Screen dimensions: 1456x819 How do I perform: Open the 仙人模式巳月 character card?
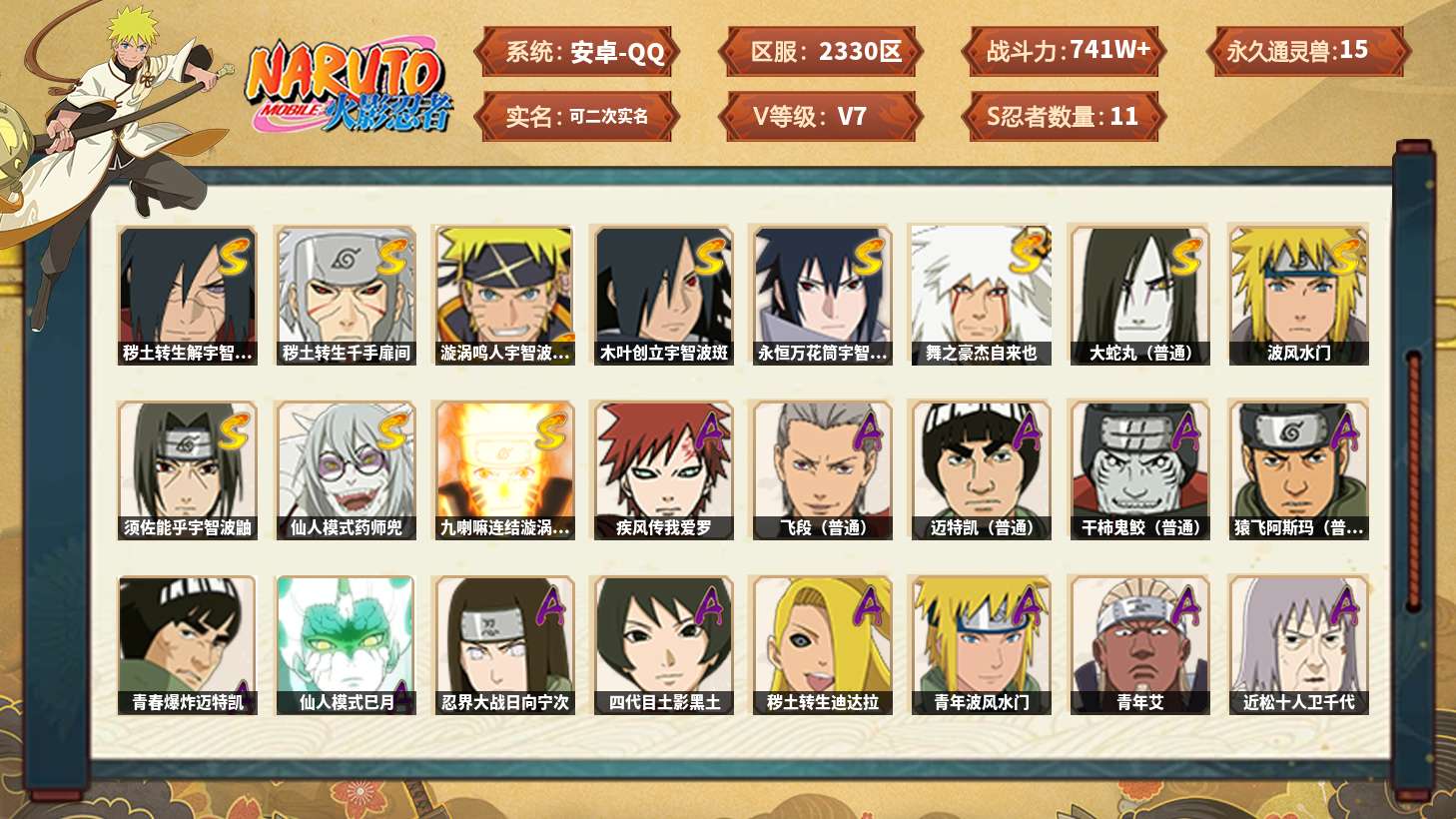(346, 645)
